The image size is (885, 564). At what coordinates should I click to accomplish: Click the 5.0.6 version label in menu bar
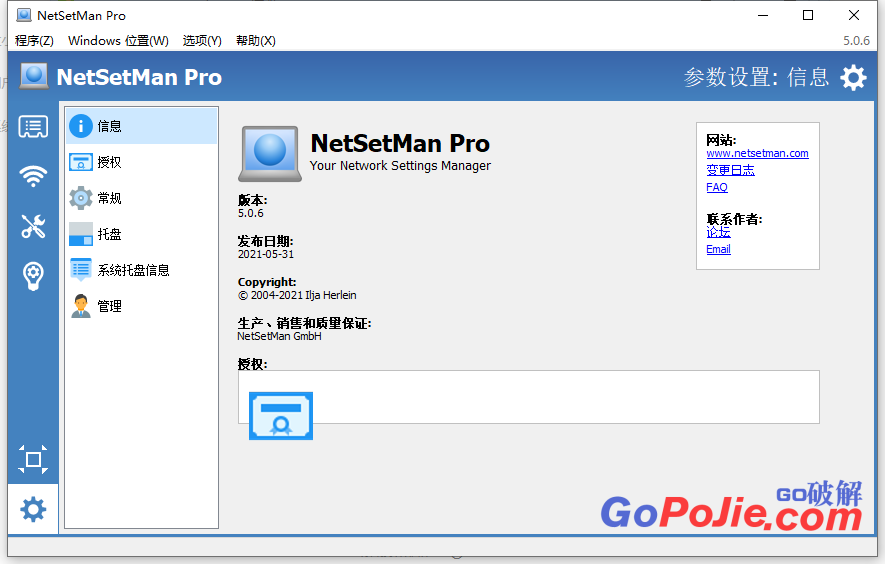pyautogui.click(x=856, y=41)
